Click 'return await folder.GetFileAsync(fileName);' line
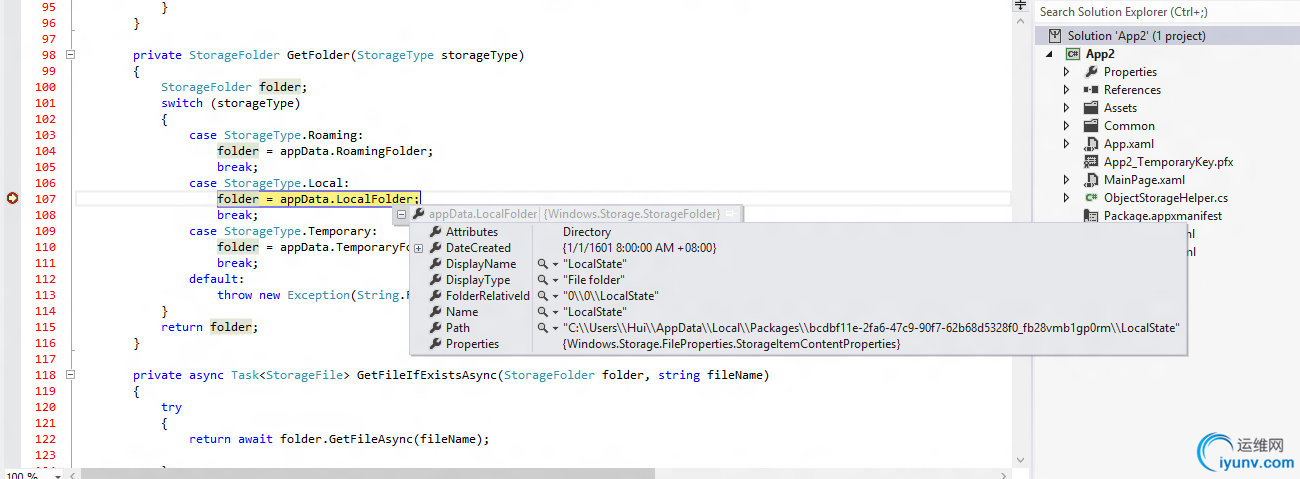1300x479 pixels. click(x=340, y=439)
